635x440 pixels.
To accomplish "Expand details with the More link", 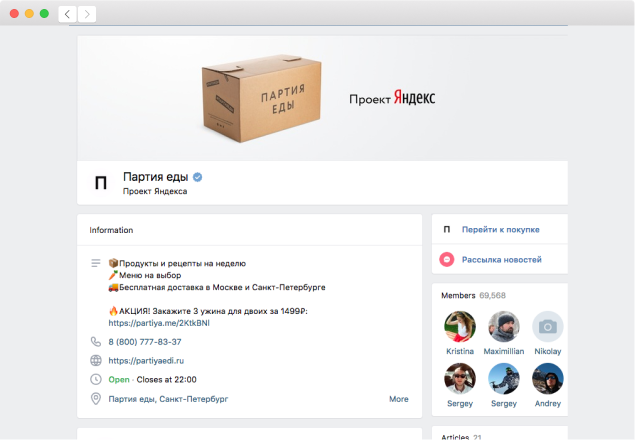I will pyautogui.click(x=398, y=398).
